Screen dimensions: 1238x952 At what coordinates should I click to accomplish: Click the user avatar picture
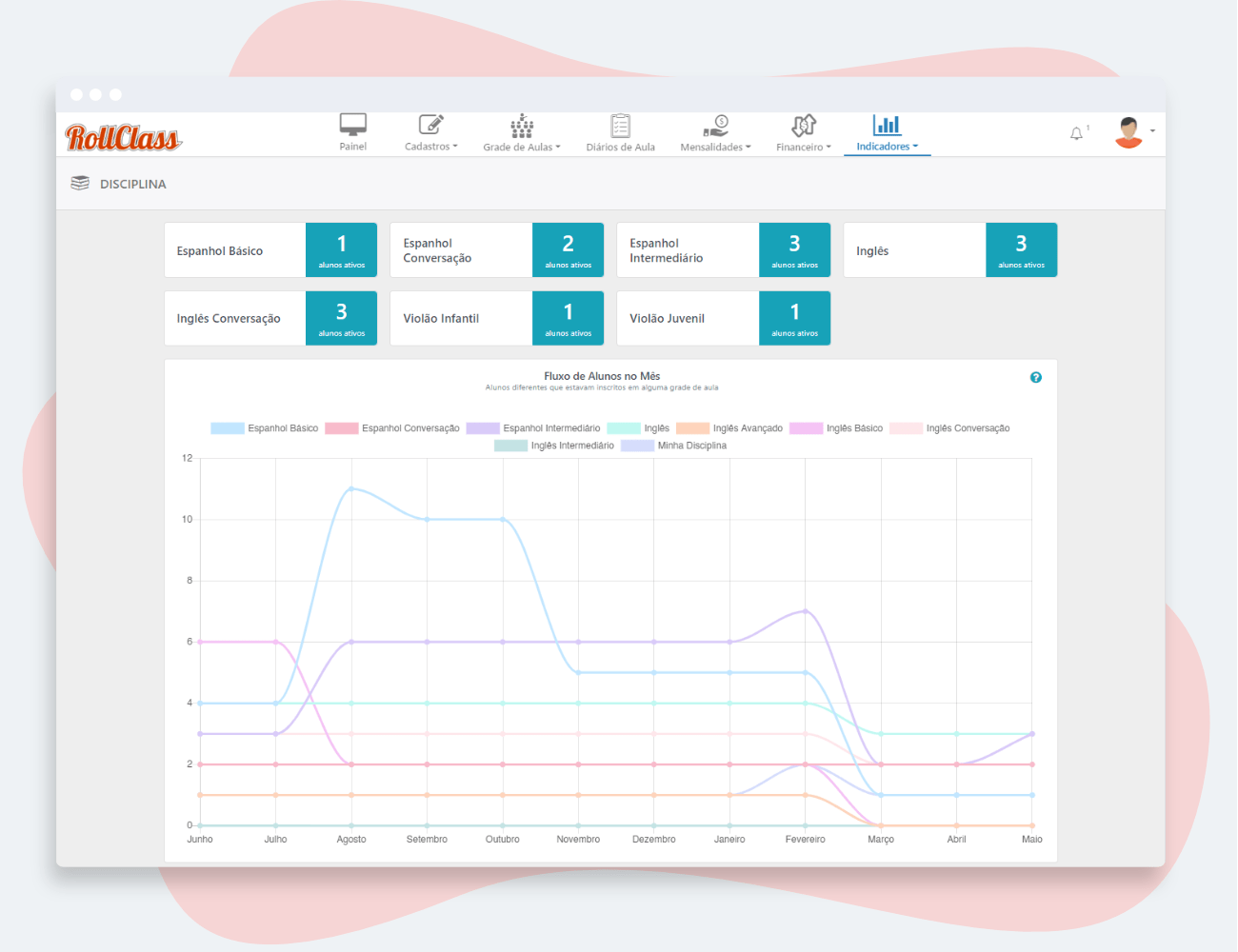coord(1129,132)
